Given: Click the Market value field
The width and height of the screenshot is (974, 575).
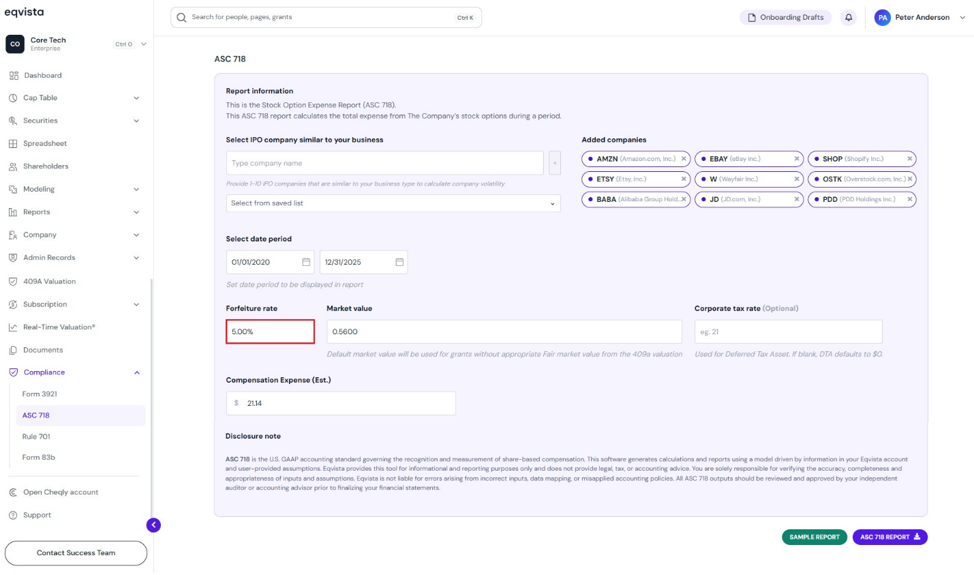Looking at the screenshot, I should tap(504, 332).
